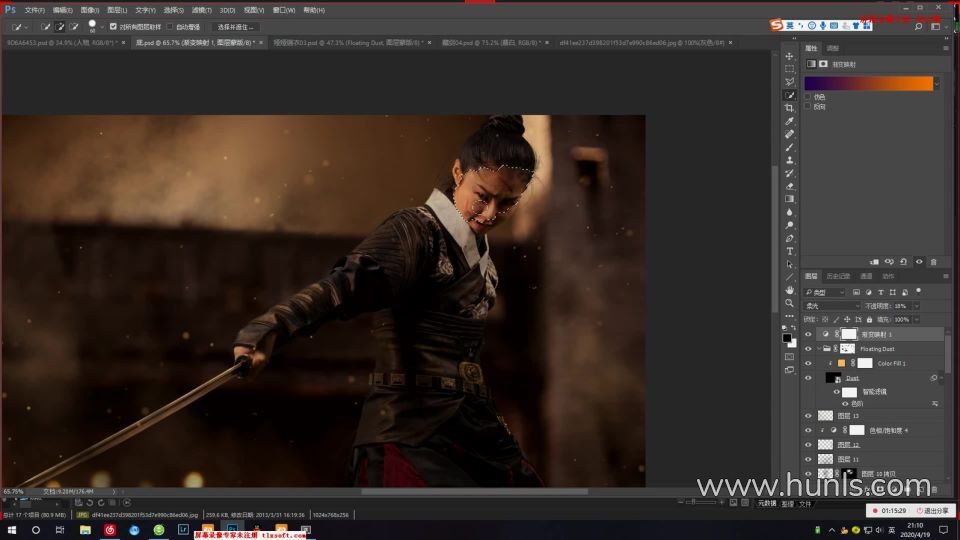Viewport: 960px width, 540px height.
Task: Open Opacity dropdown arrow in Layers
Action: [917, 306]
